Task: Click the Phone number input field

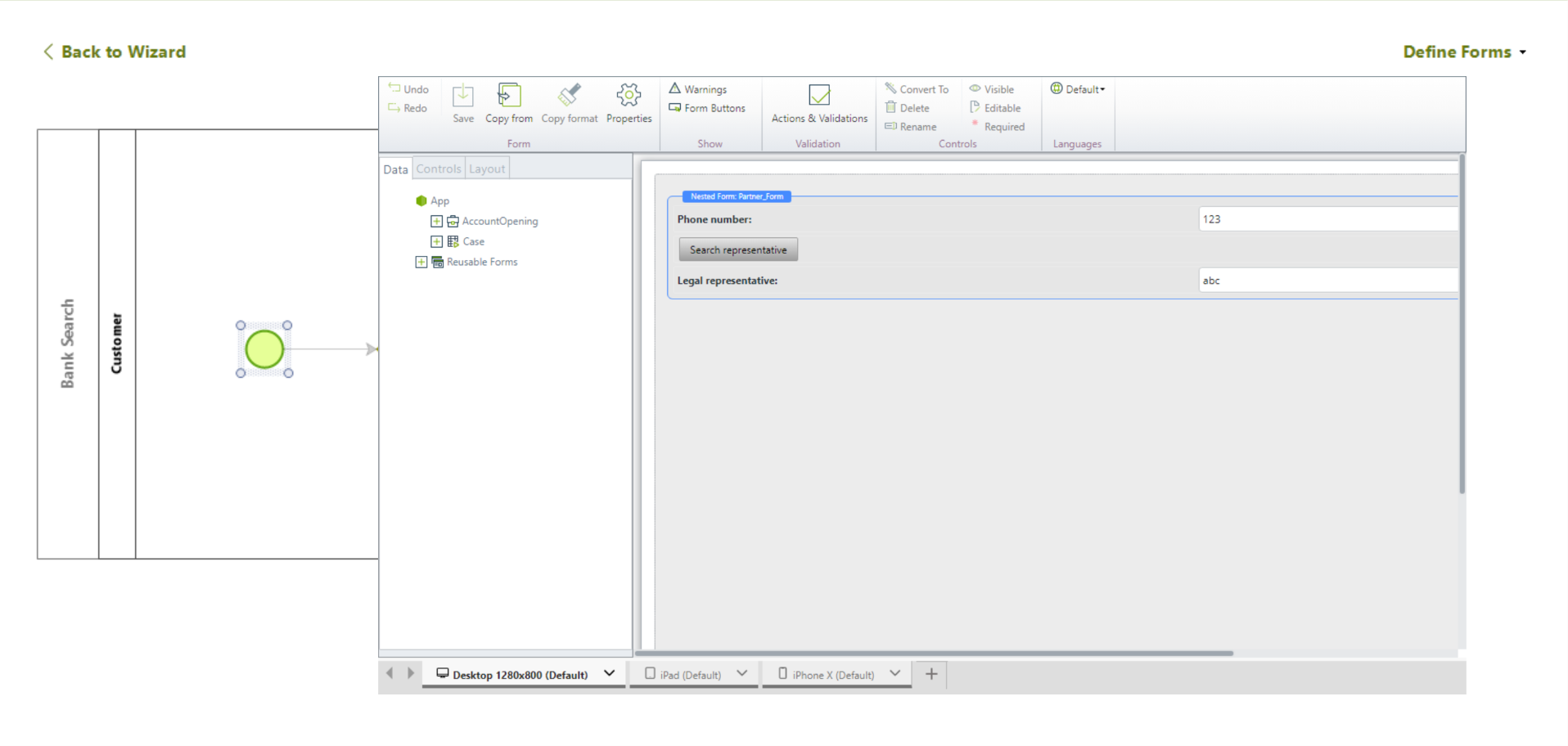Action: [1326, 219]
